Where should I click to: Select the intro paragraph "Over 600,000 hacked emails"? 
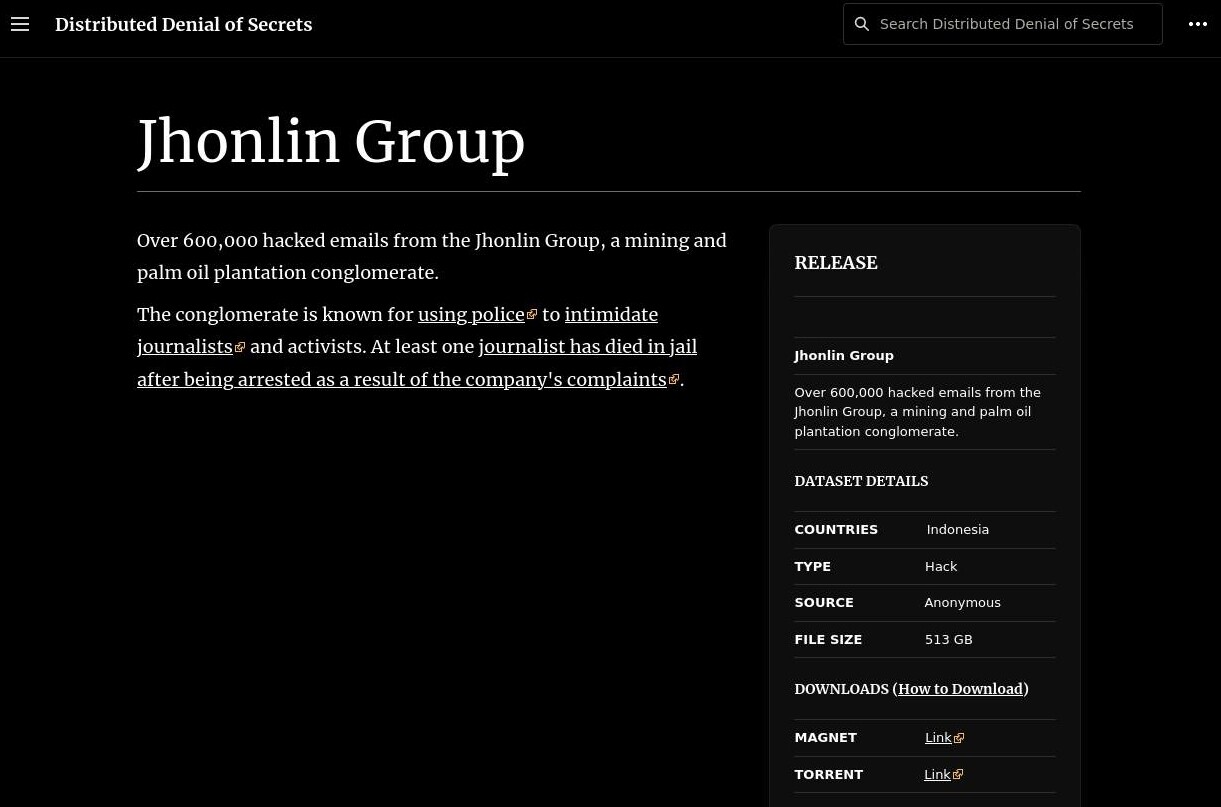432,257
